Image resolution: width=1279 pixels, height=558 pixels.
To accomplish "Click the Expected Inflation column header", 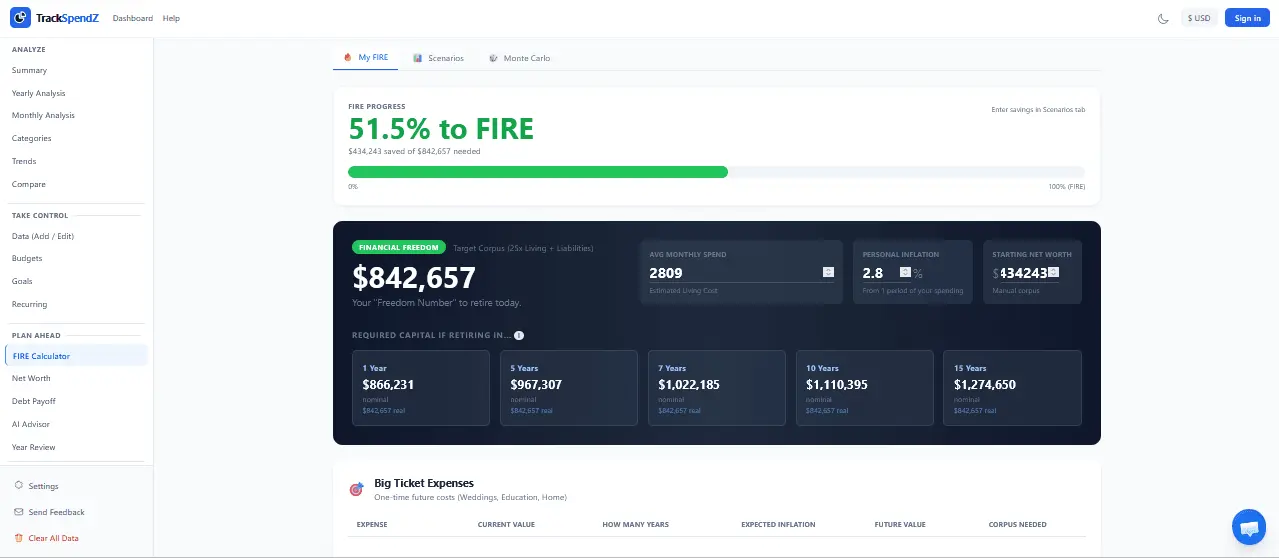I will [x=778, y=524].
